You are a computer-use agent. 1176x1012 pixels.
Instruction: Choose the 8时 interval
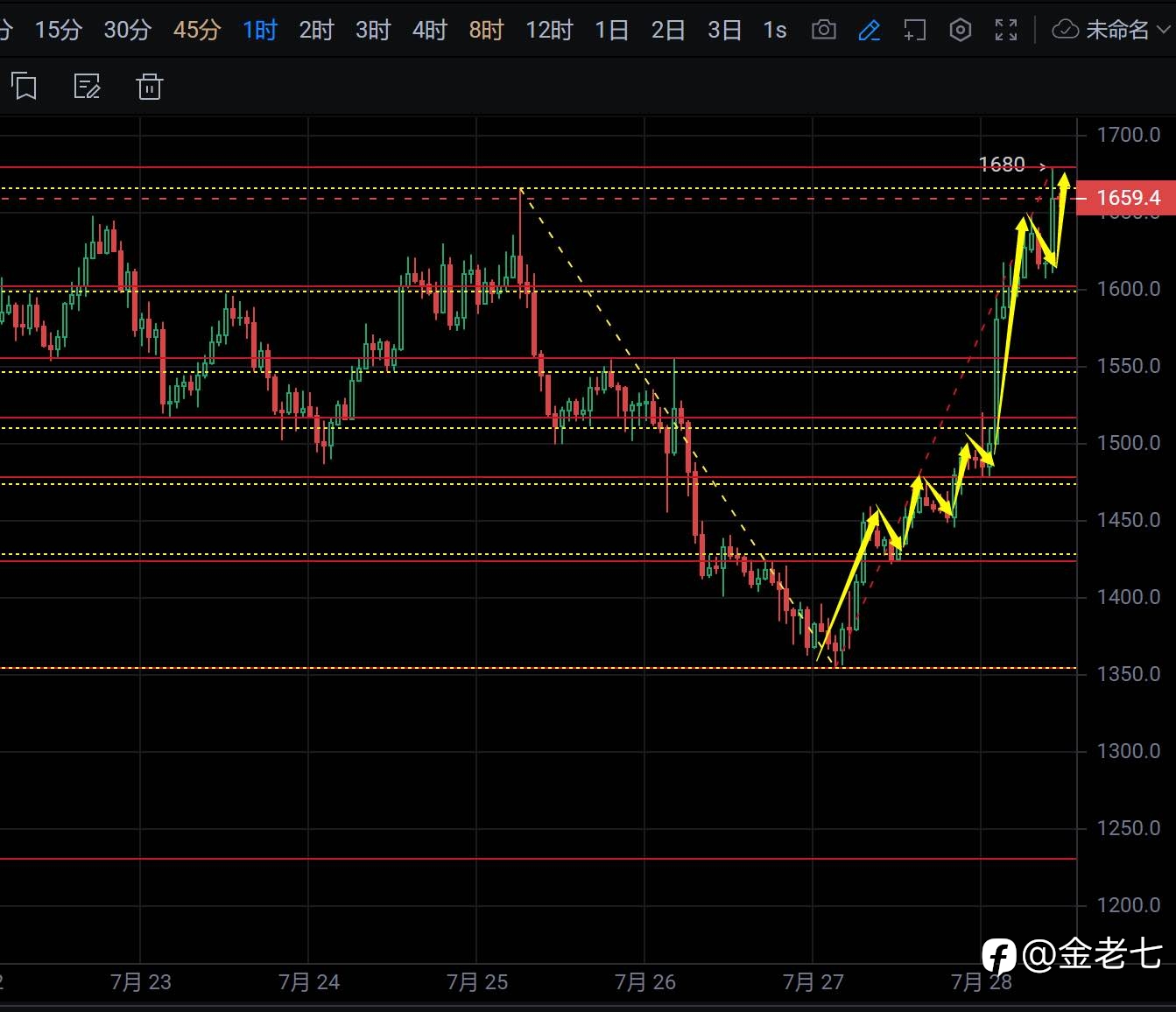coord(487,31)
